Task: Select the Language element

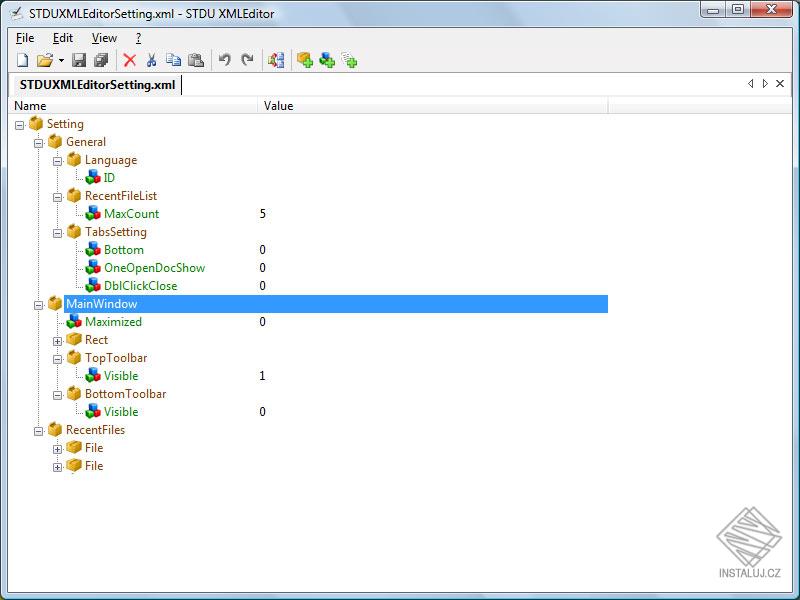Action: 111,160
